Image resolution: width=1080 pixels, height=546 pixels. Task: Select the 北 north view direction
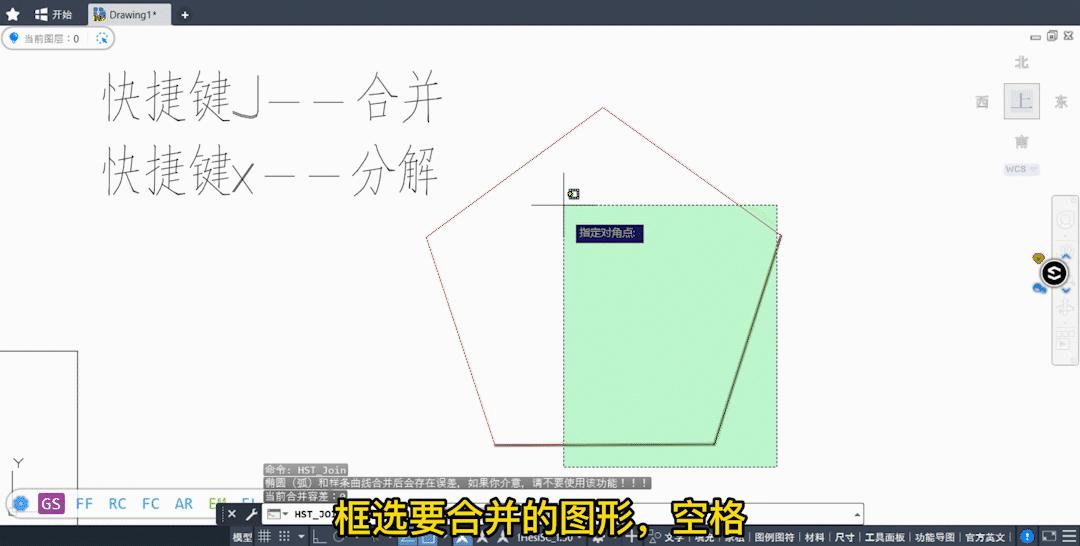coord(1021,63)
